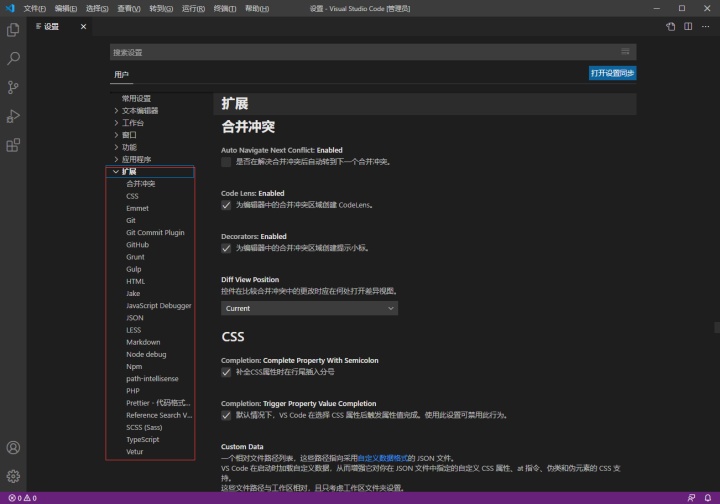Select CSS in the settings tree
Viewport: 720px width, 504px height.
pyautogui.click(x=132, y=196)
